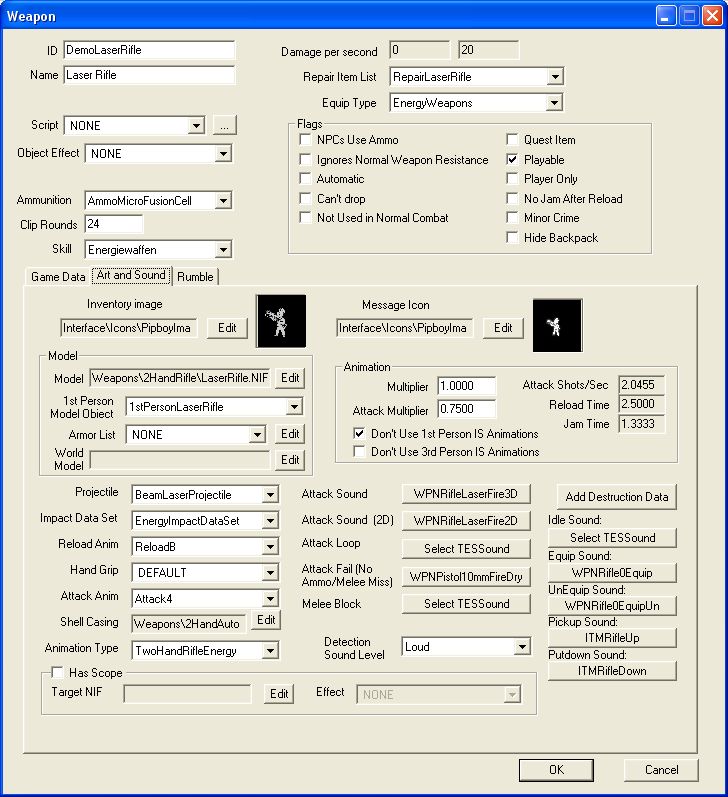Expand the Animation Type dropdown

[x=270, y=651]
